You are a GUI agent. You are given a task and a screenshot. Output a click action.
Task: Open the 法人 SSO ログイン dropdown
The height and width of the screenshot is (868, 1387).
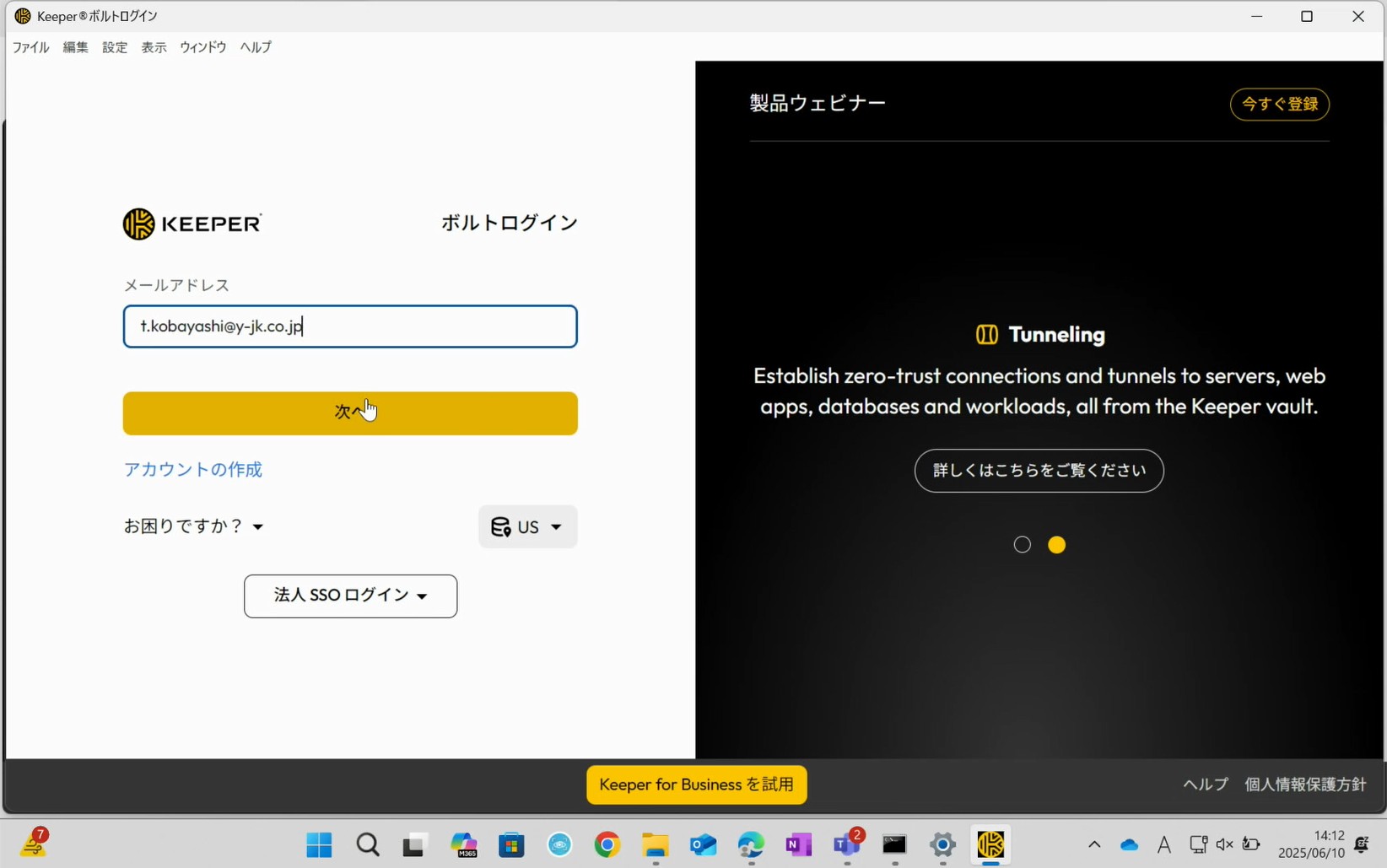350,596
